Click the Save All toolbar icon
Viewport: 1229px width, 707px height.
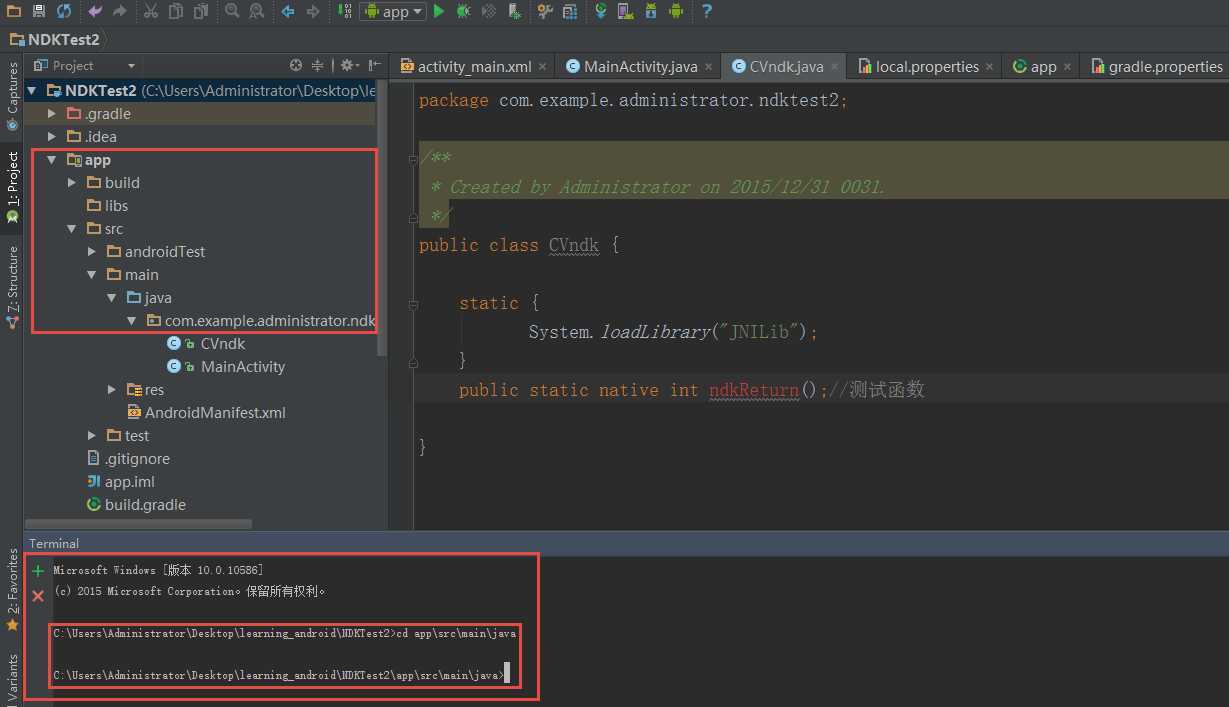click(x=39, y=11)
